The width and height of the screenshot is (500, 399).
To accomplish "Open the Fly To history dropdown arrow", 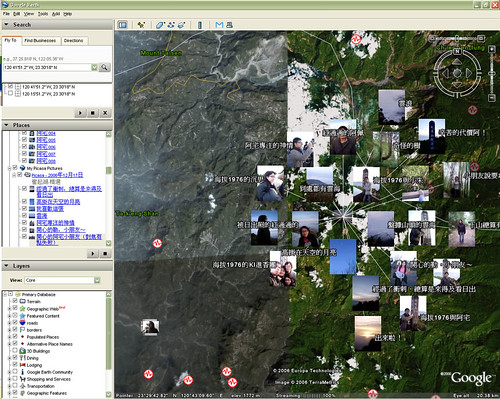I will point(95,67).
